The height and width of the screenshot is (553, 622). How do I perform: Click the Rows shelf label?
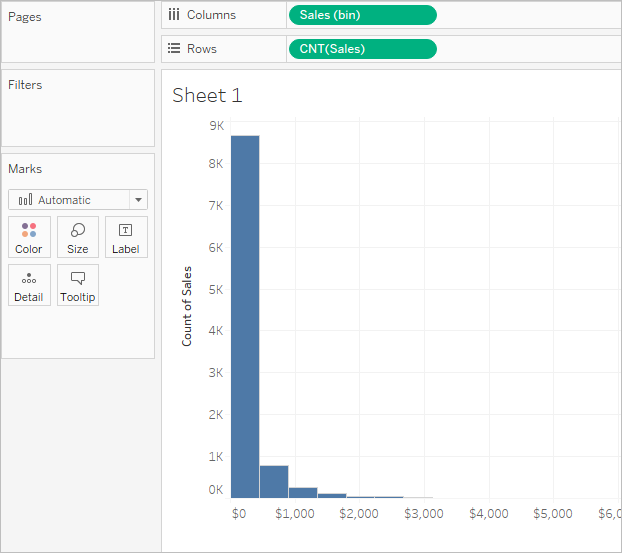point(202,49)
